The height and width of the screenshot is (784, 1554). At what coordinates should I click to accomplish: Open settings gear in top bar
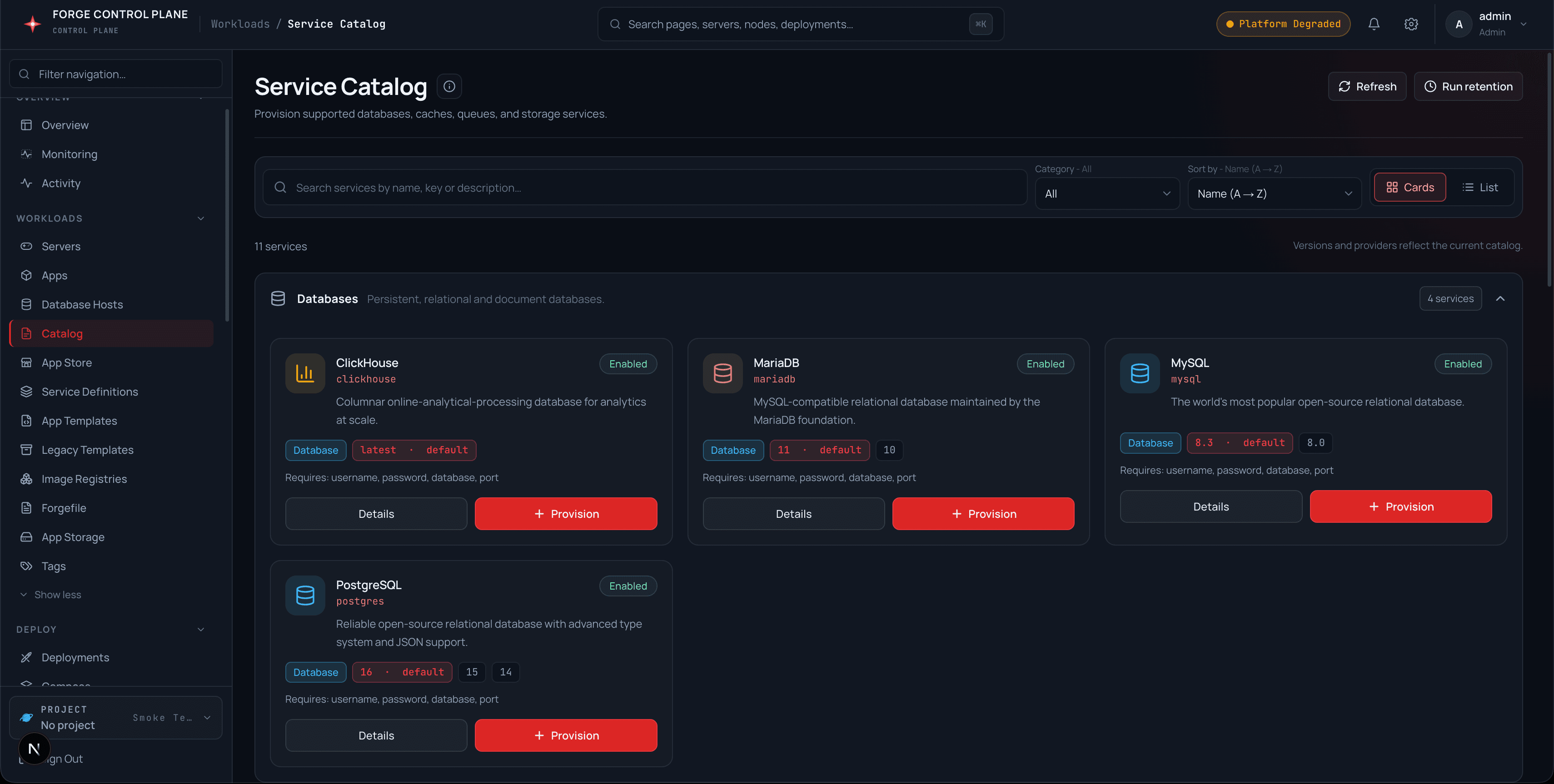tap(1410, 24)
